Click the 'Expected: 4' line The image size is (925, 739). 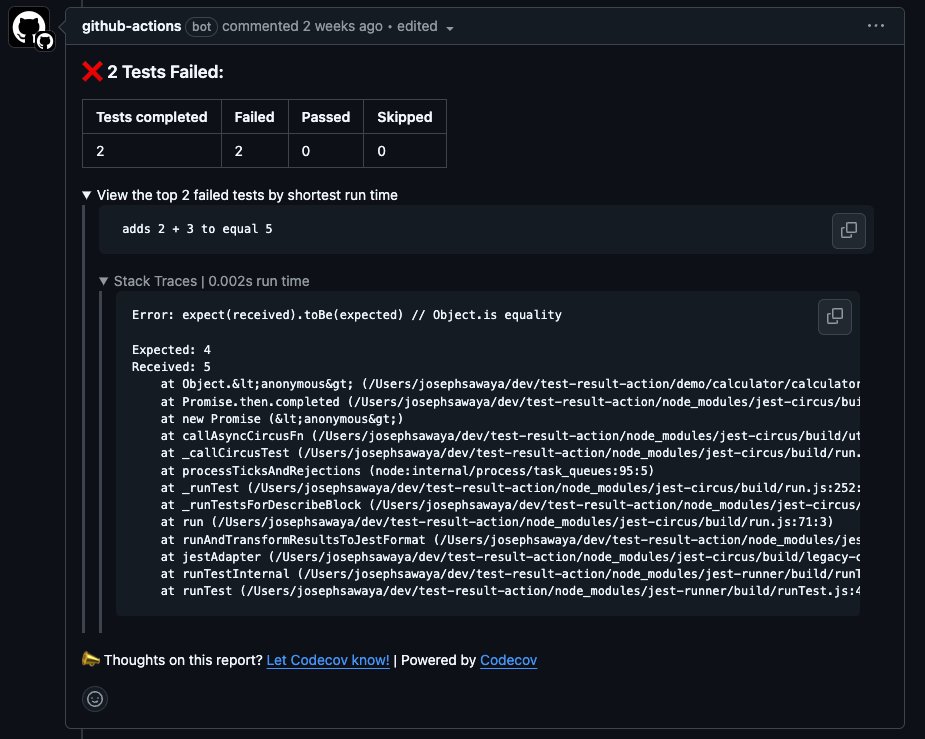(x=171, y=349)
